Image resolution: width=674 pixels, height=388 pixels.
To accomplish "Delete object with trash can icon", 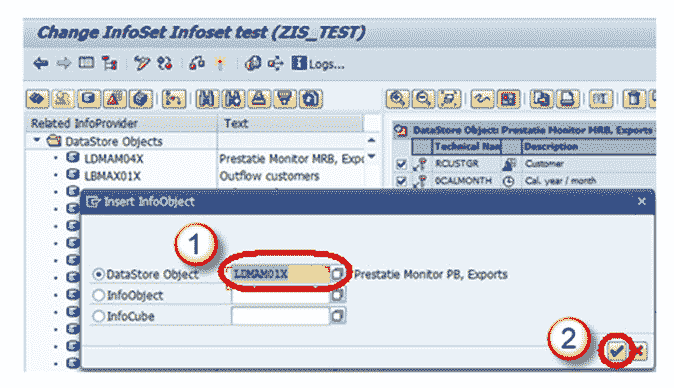I will (634, 99).
